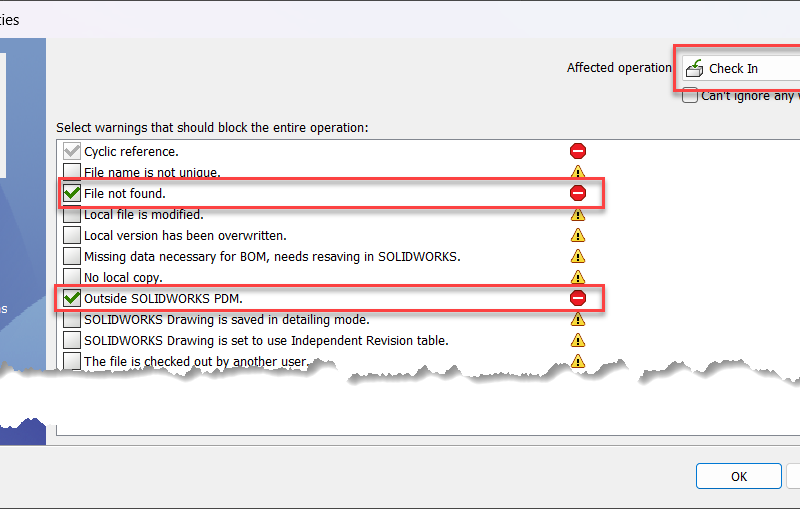Click warning triangle next to Local file is modified
Image resolution: width=800 pixels, height=509 pixels.
pos(577,214)
